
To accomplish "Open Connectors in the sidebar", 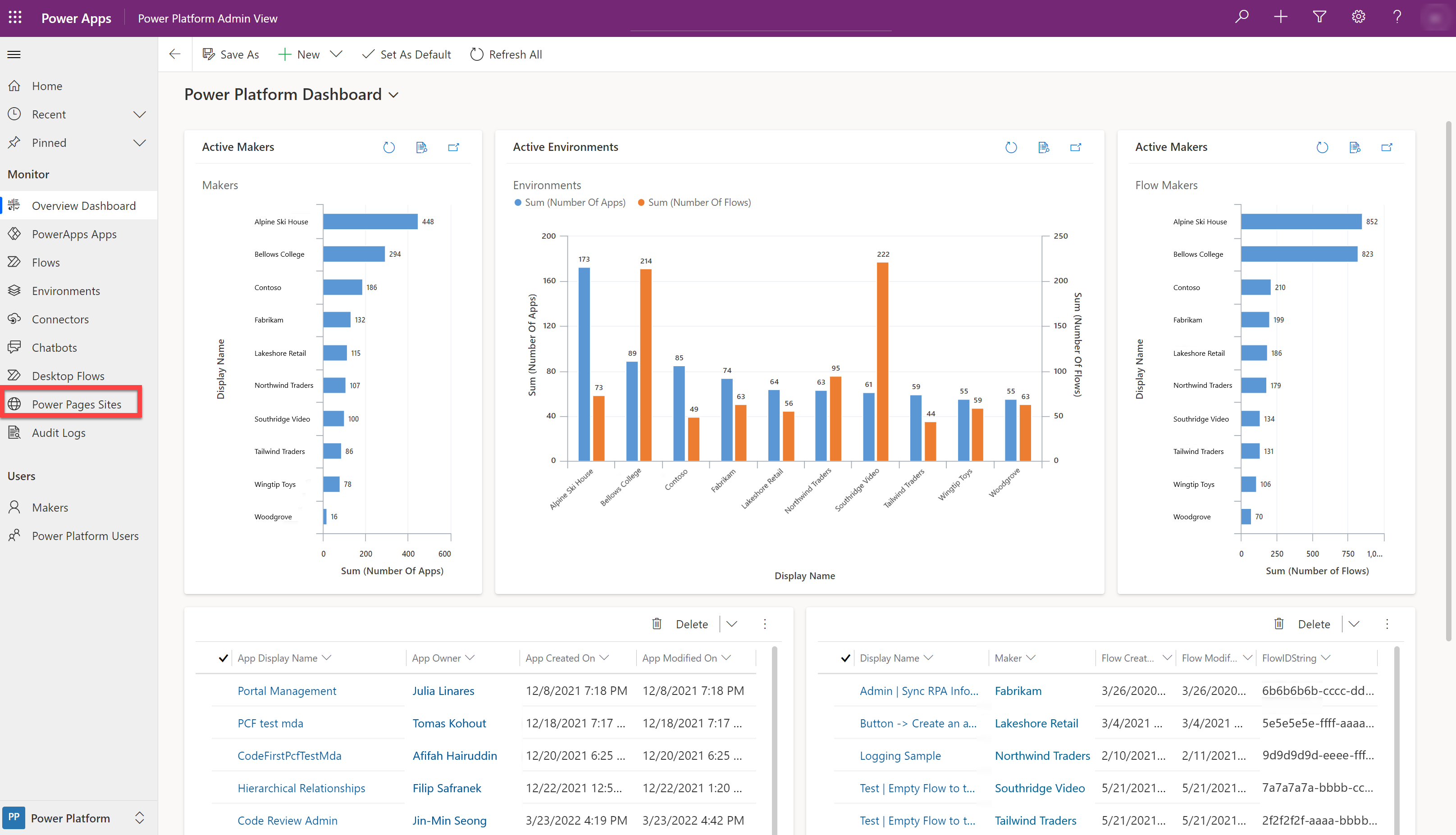I will click(x=60, y=318).
